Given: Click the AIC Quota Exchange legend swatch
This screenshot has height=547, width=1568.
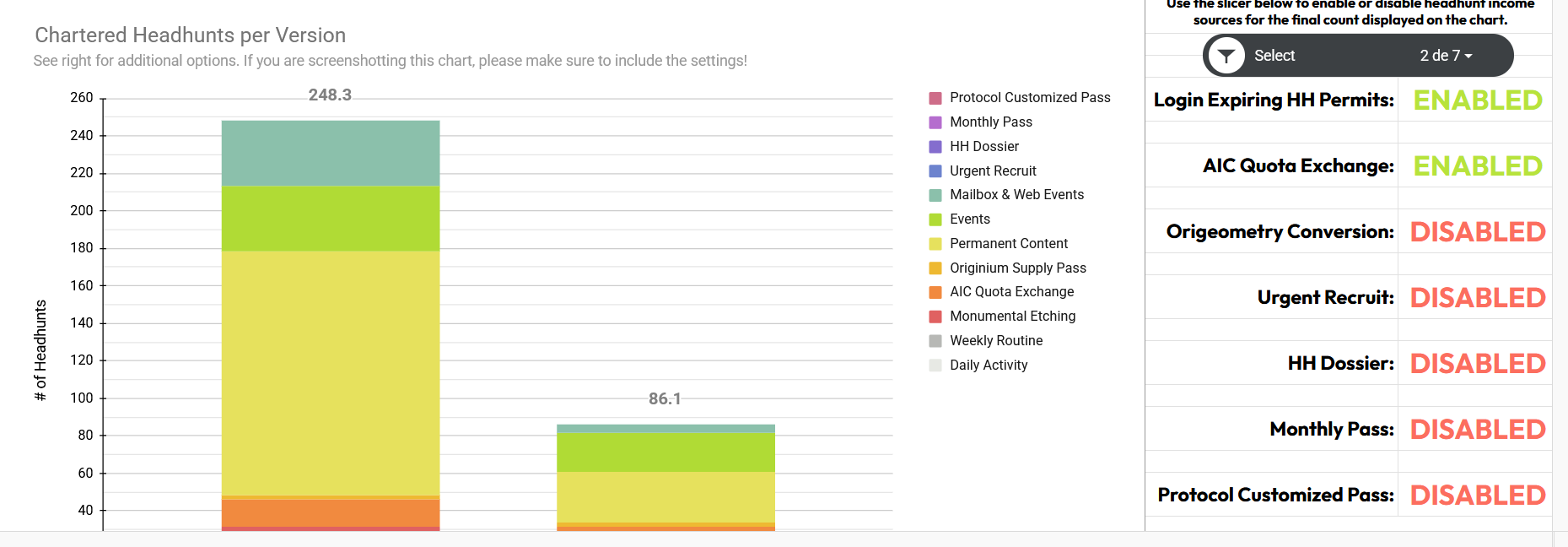Looking at the screenshot, I should click(935, 292).
